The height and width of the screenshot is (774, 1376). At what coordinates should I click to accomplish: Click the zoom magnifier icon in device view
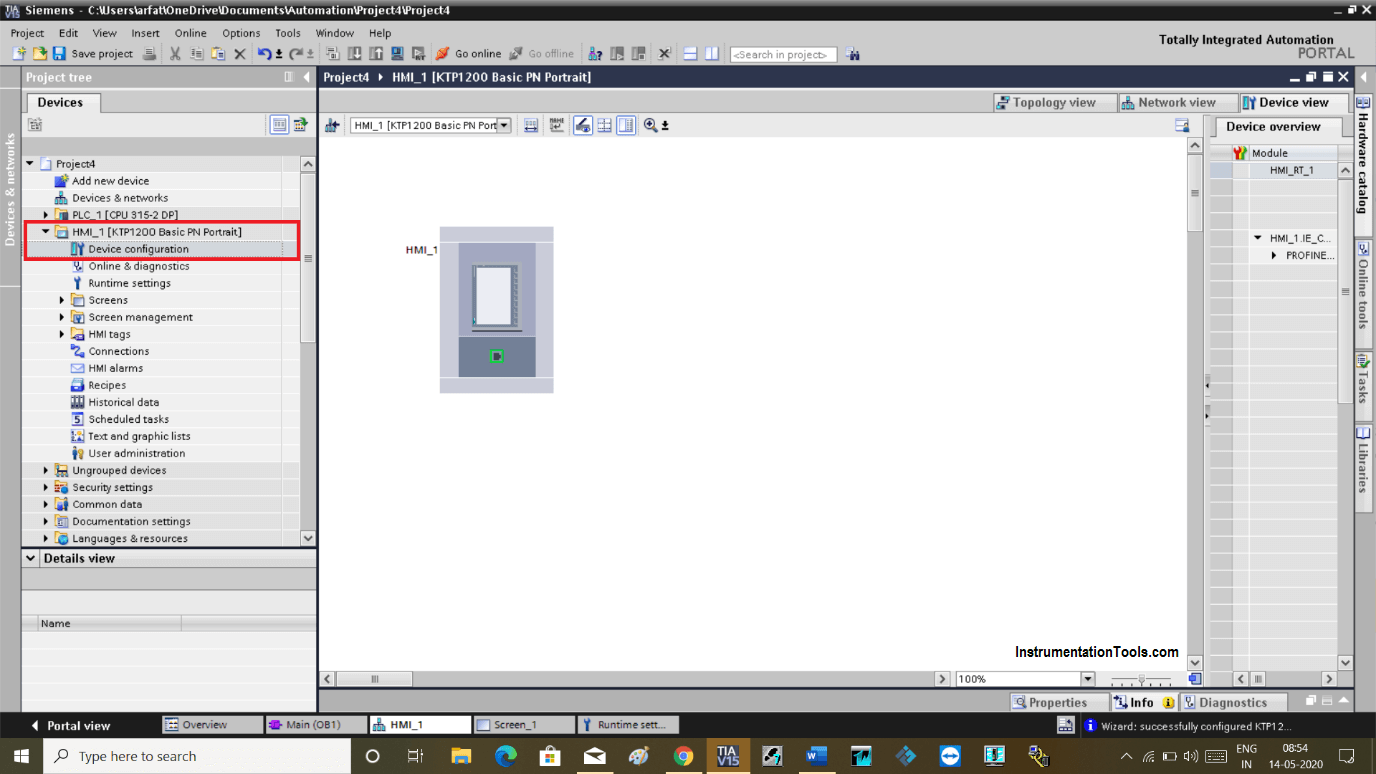(651, 125)
